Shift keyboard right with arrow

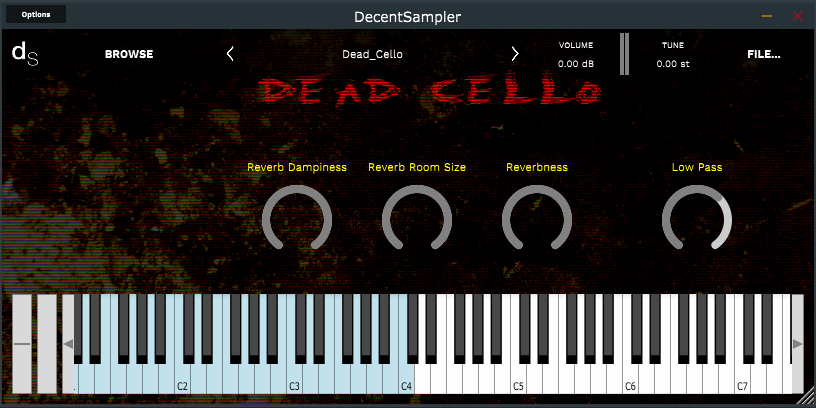797,343
